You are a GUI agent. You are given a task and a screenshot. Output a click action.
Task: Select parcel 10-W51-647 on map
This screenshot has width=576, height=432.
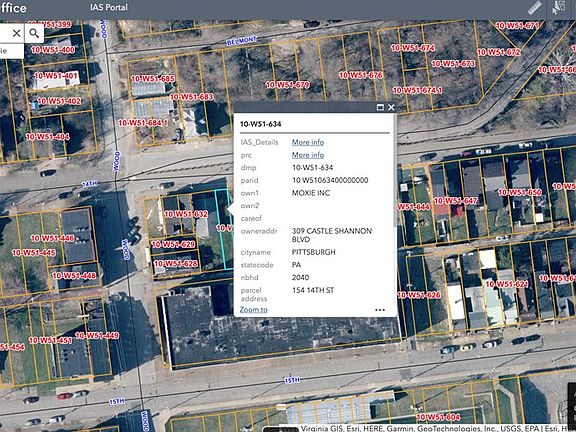tap(456, 201)
